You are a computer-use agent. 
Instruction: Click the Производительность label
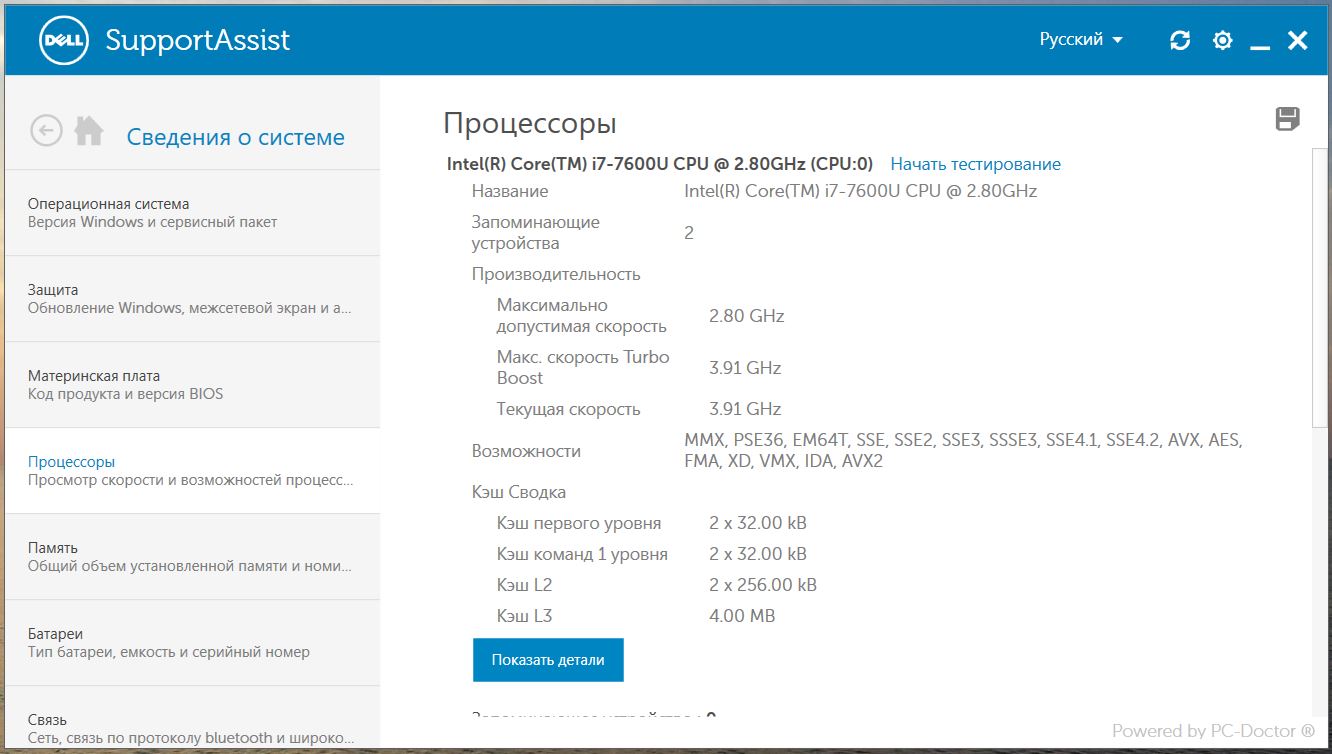pos(556,274)
